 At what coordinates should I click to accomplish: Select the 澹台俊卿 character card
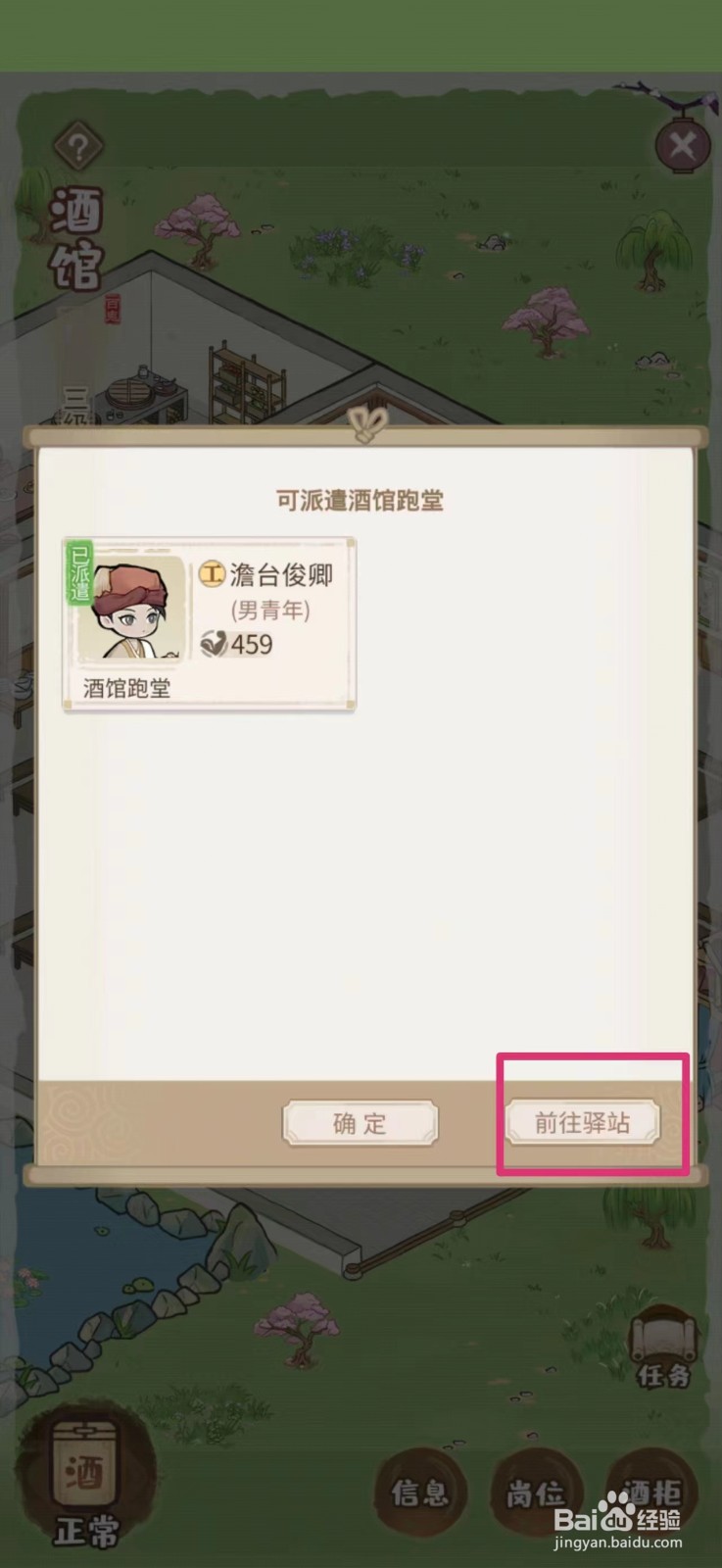209,623
